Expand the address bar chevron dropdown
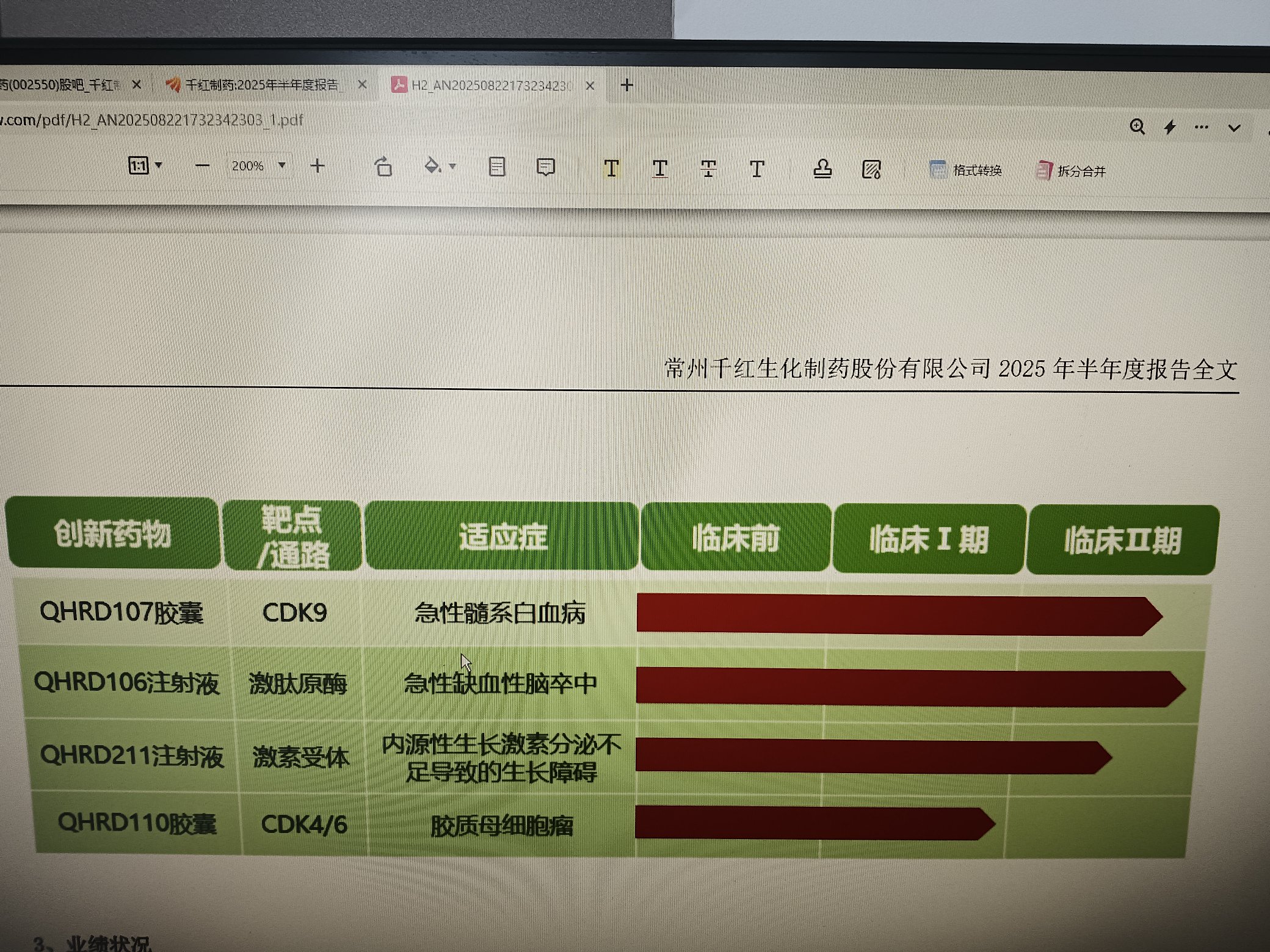This screenshot has width=1270, height=952. point(1235,128)
